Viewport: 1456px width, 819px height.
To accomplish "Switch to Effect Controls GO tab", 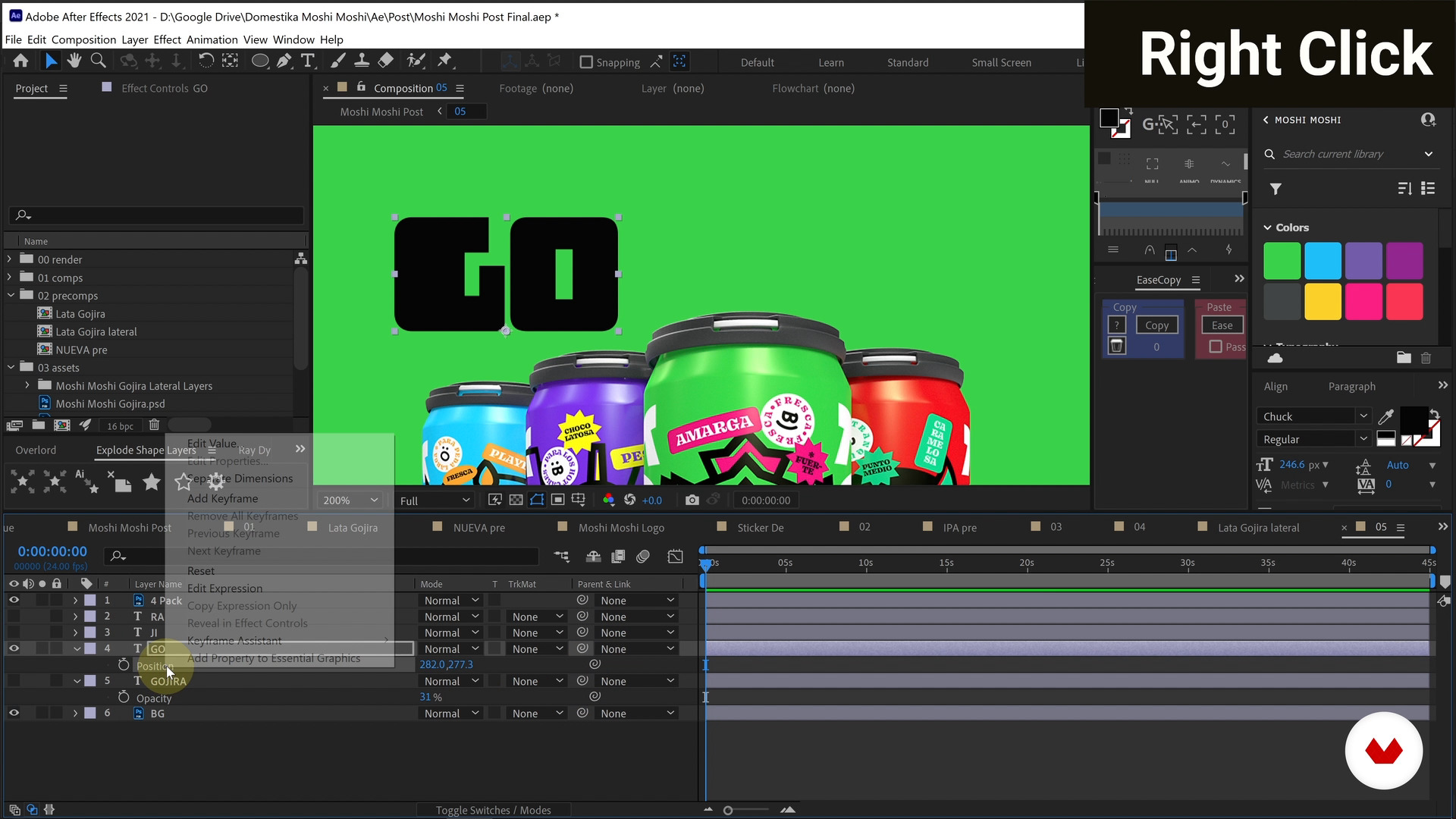I will (x=165, y=88).
